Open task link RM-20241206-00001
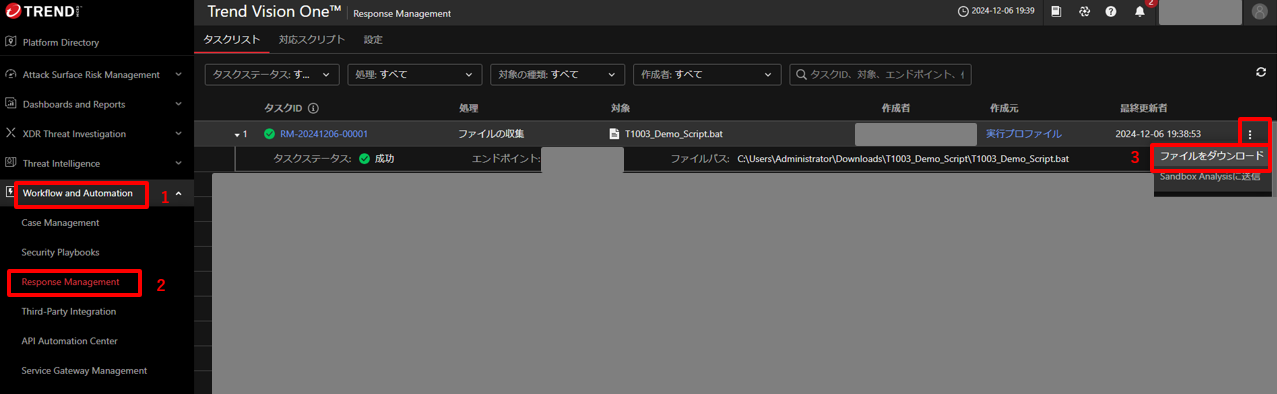 [324, 134]
